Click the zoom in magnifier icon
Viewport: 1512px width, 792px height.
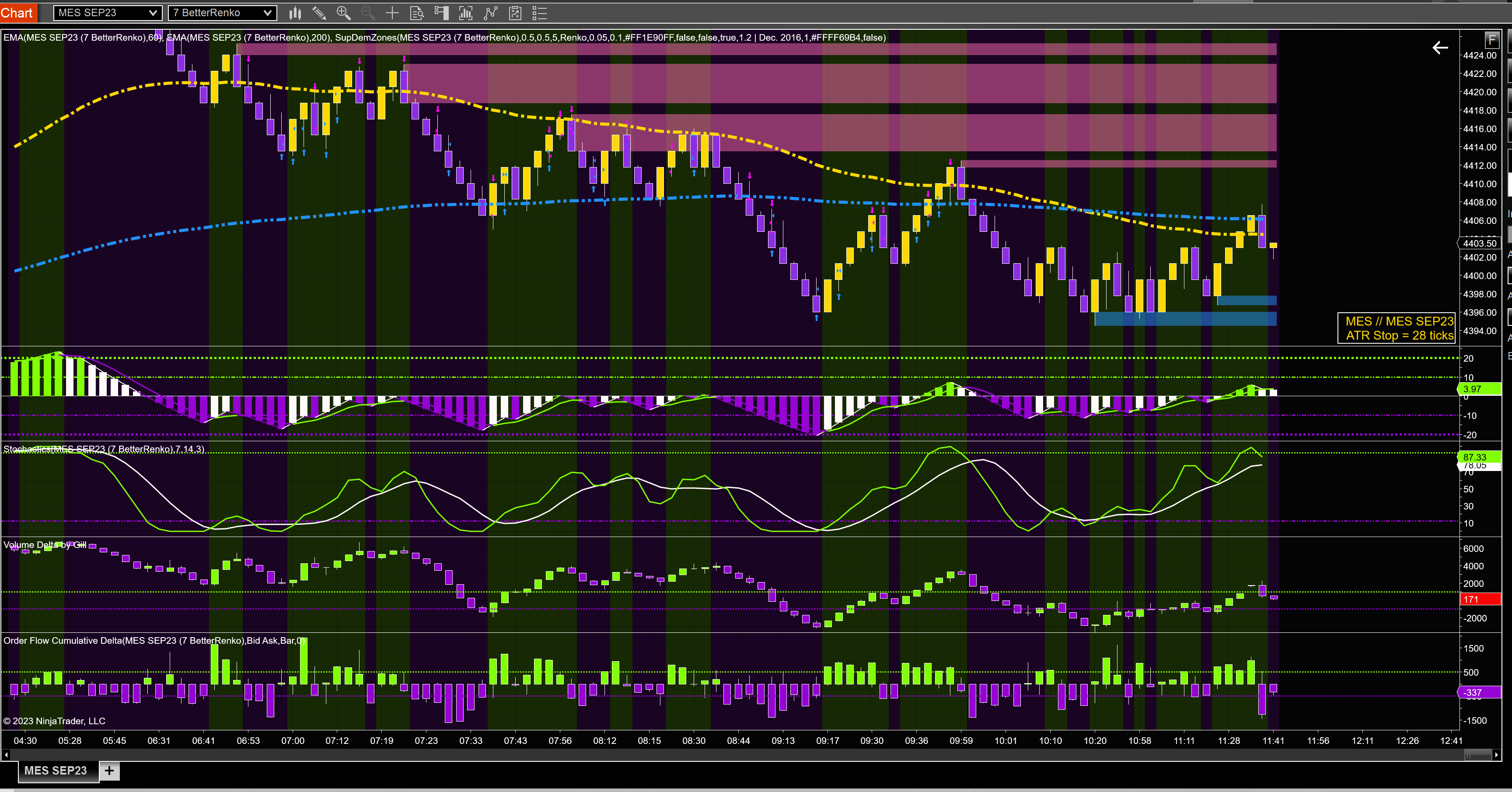[343, 12]
